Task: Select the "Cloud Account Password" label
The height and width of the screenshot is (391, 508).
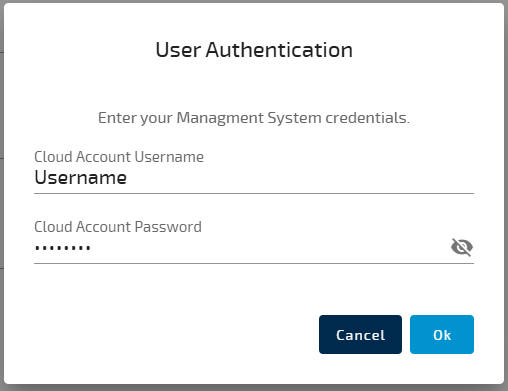Action: (x=118, y=227)
